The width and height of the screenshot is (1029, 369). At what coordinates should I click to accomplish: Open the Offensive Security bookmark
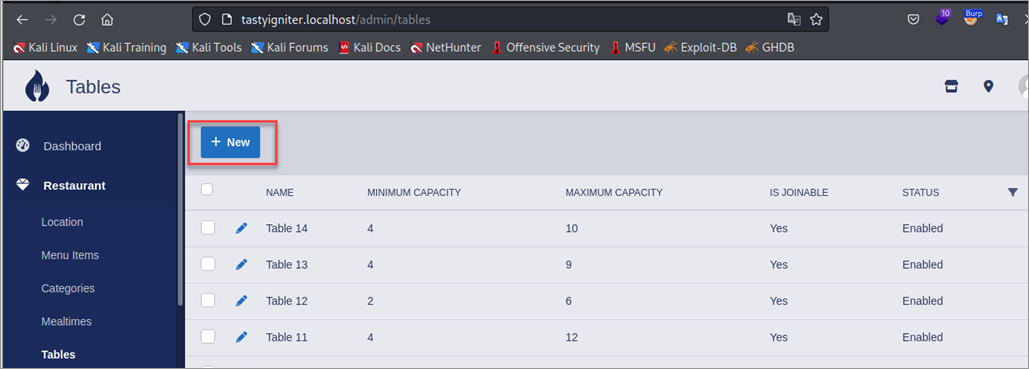(545, 47)
